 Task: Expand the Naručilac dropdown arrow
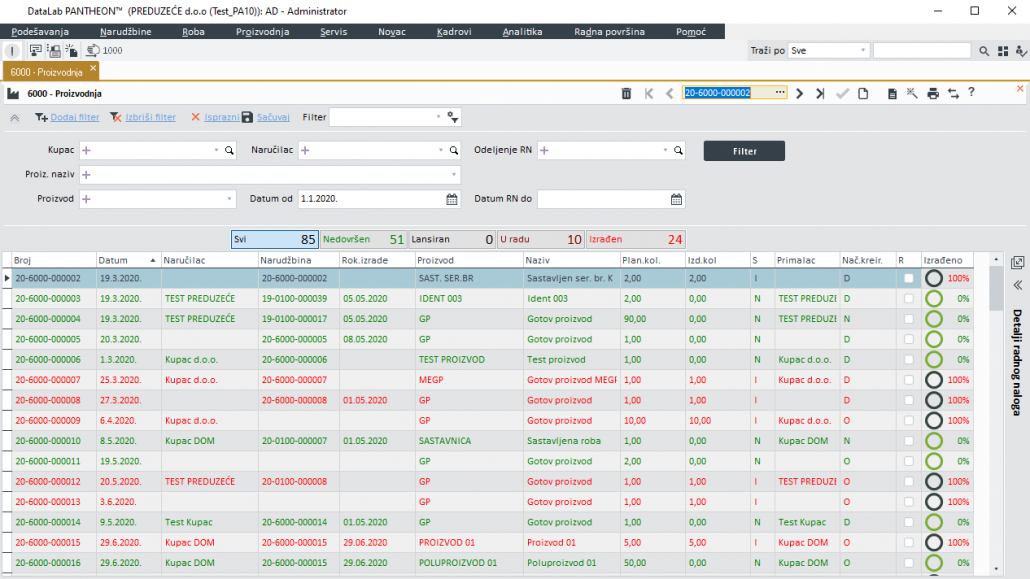(x=441, y=151)
